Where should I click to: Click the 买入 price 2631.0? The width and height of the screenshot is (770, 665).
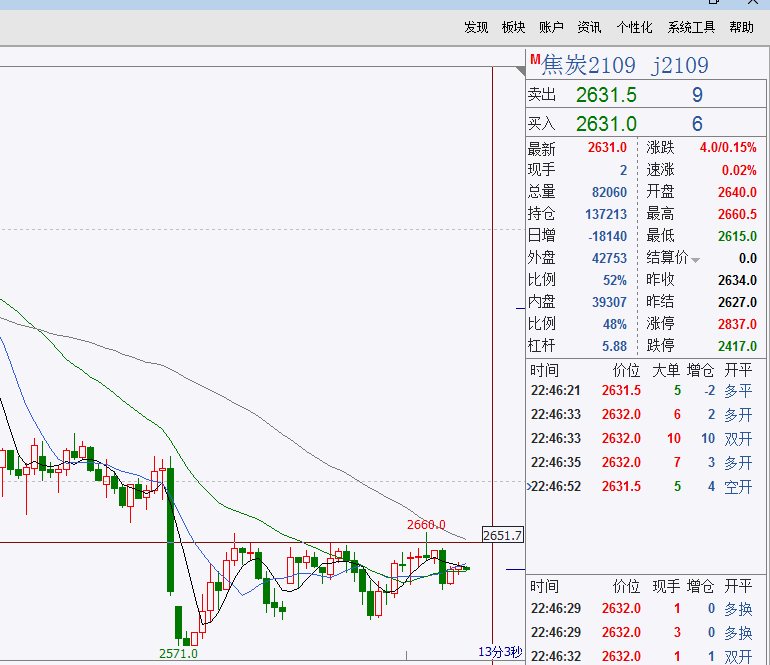tap(606, 124)
